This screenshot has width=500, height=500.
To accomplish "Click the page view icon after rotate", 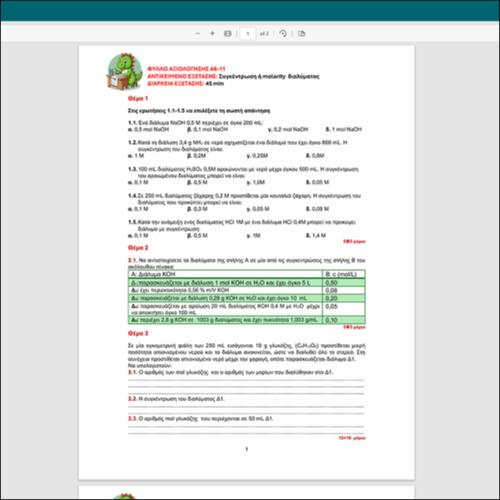I will click(302, 33).
